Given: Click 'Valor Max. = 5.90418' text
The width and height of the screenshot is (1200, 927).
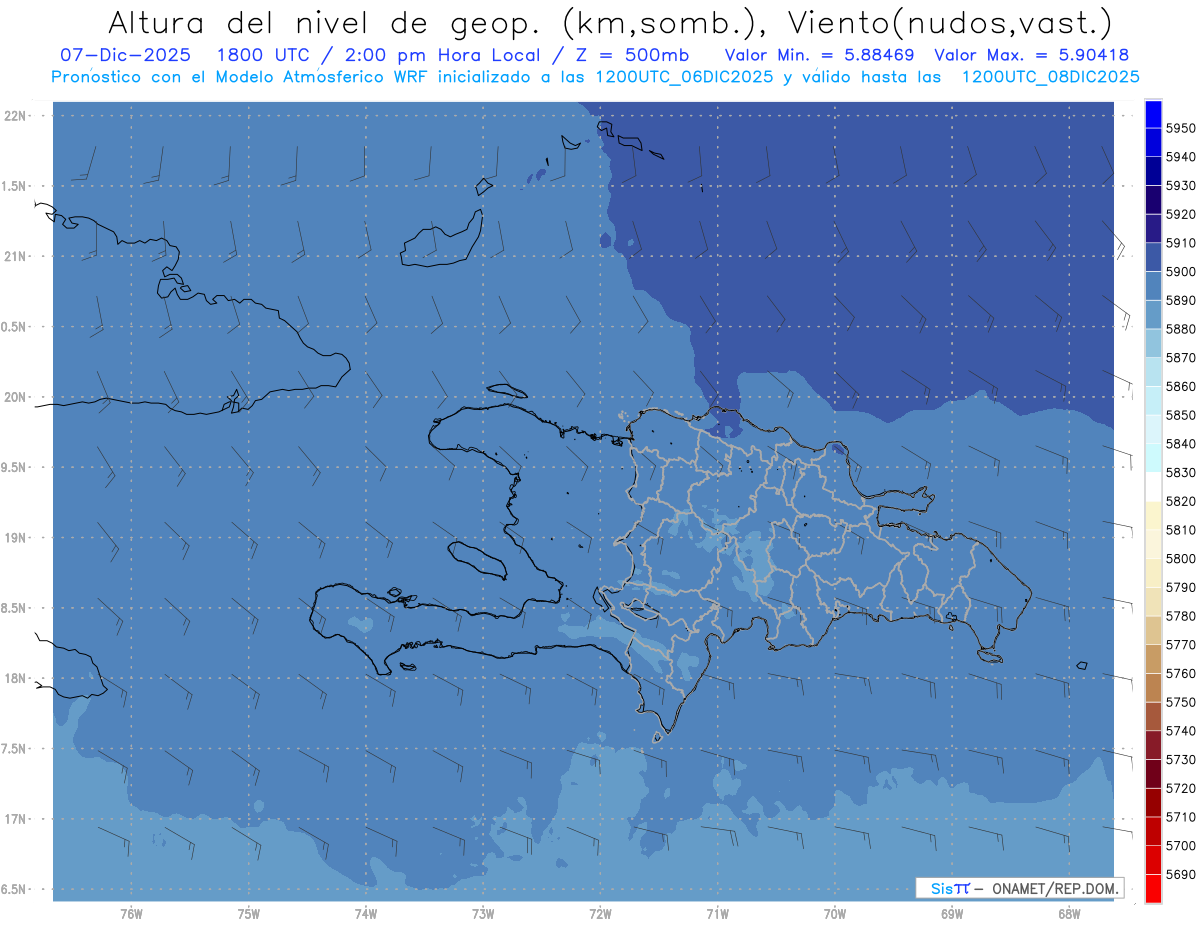Looking at the screenshot, I should [1032, 55].
